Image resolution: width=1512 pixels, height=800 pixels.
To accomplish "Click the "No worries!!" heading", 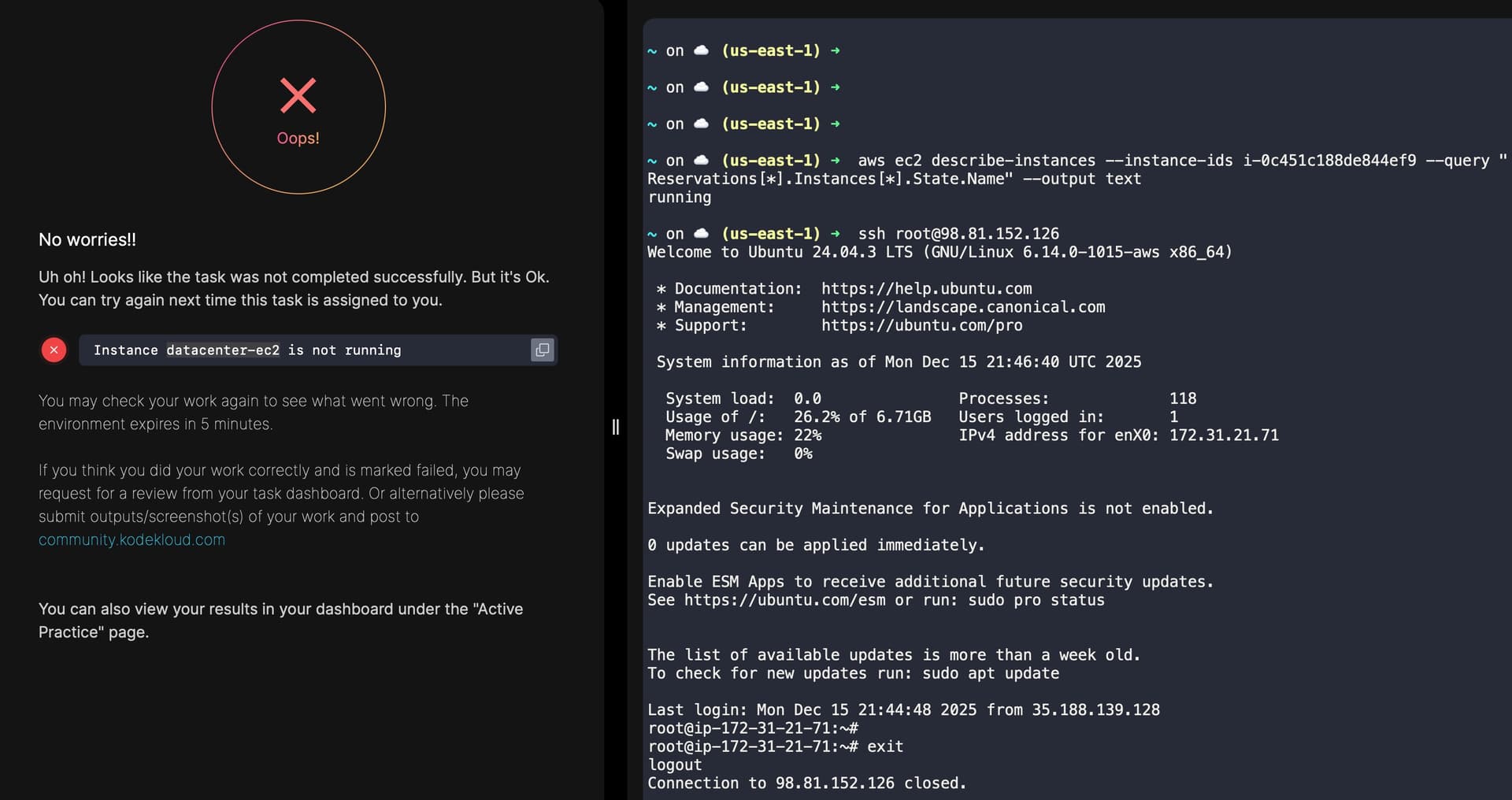I will click(x=87, y=240).
